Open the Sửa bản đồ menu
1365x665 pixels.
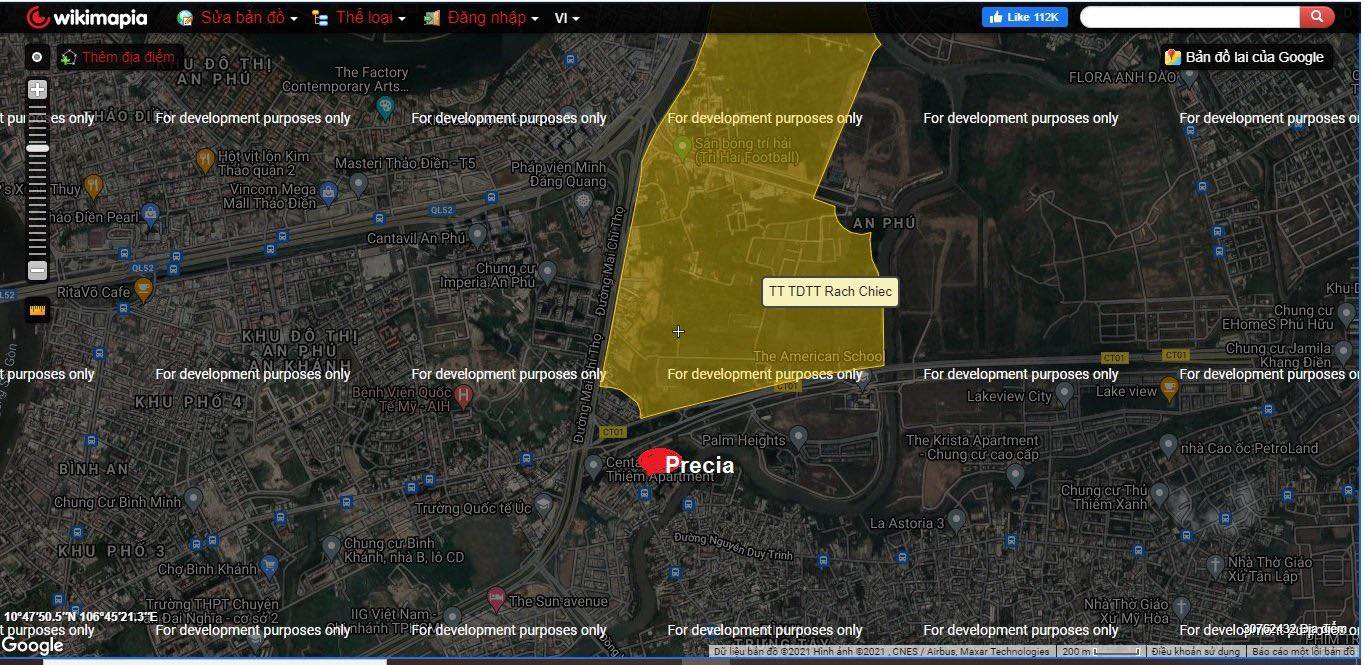pyautogui.click(x=237, y=17)
